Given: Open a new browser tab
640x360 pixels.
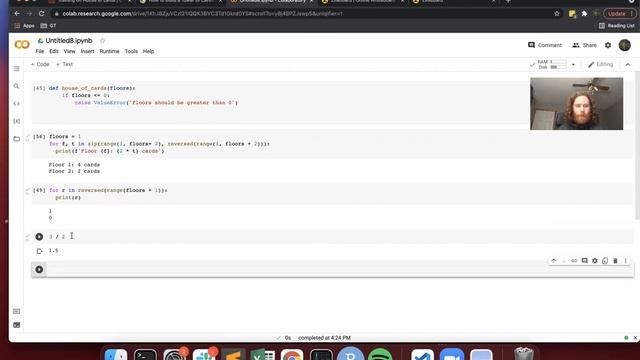Looking at the screenshot, I should [508, 1].
